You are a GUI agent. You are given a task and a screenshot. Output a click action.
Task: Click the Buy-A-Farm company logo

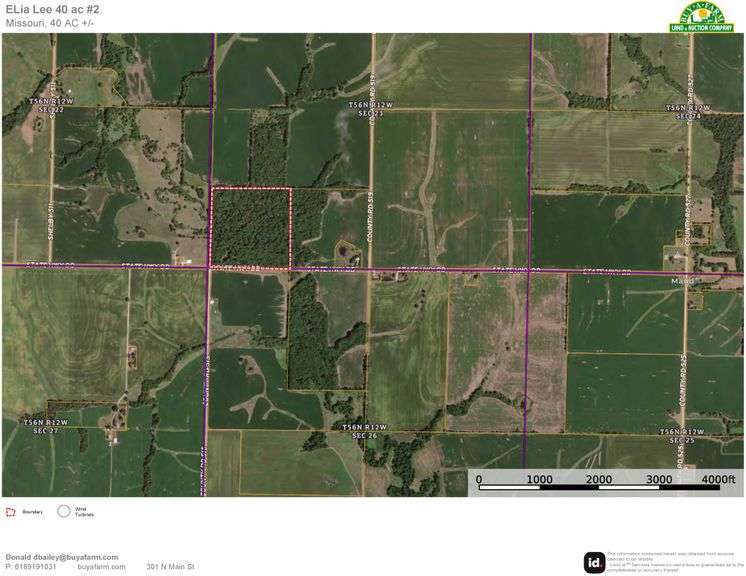click(x=701, y=17)
